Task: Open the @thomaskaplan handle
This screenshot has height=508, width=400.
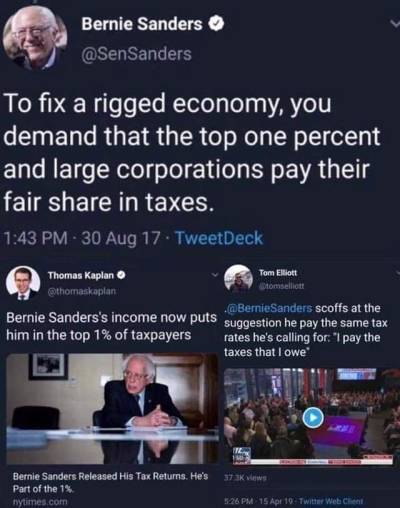Action: click(82, 291)
